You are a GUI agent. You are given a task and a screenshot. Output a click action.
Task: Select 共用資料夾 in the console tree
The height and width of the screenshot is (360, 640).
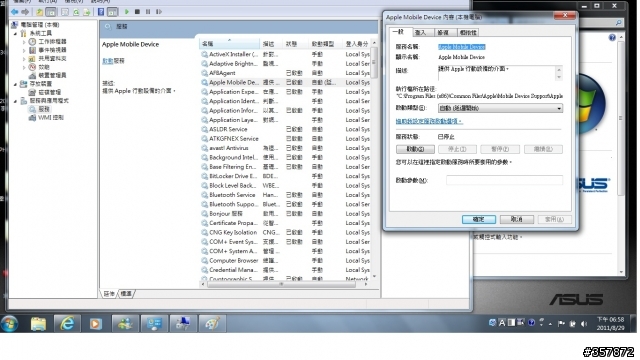(x=52, y=58)
